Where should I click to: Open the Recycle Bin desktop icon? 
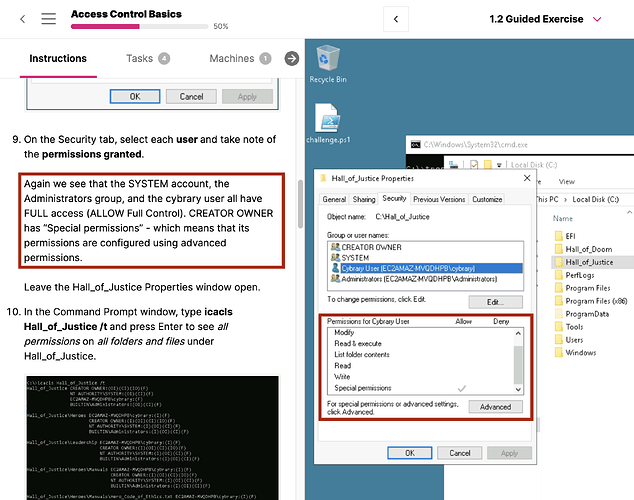tap(328, 63)
